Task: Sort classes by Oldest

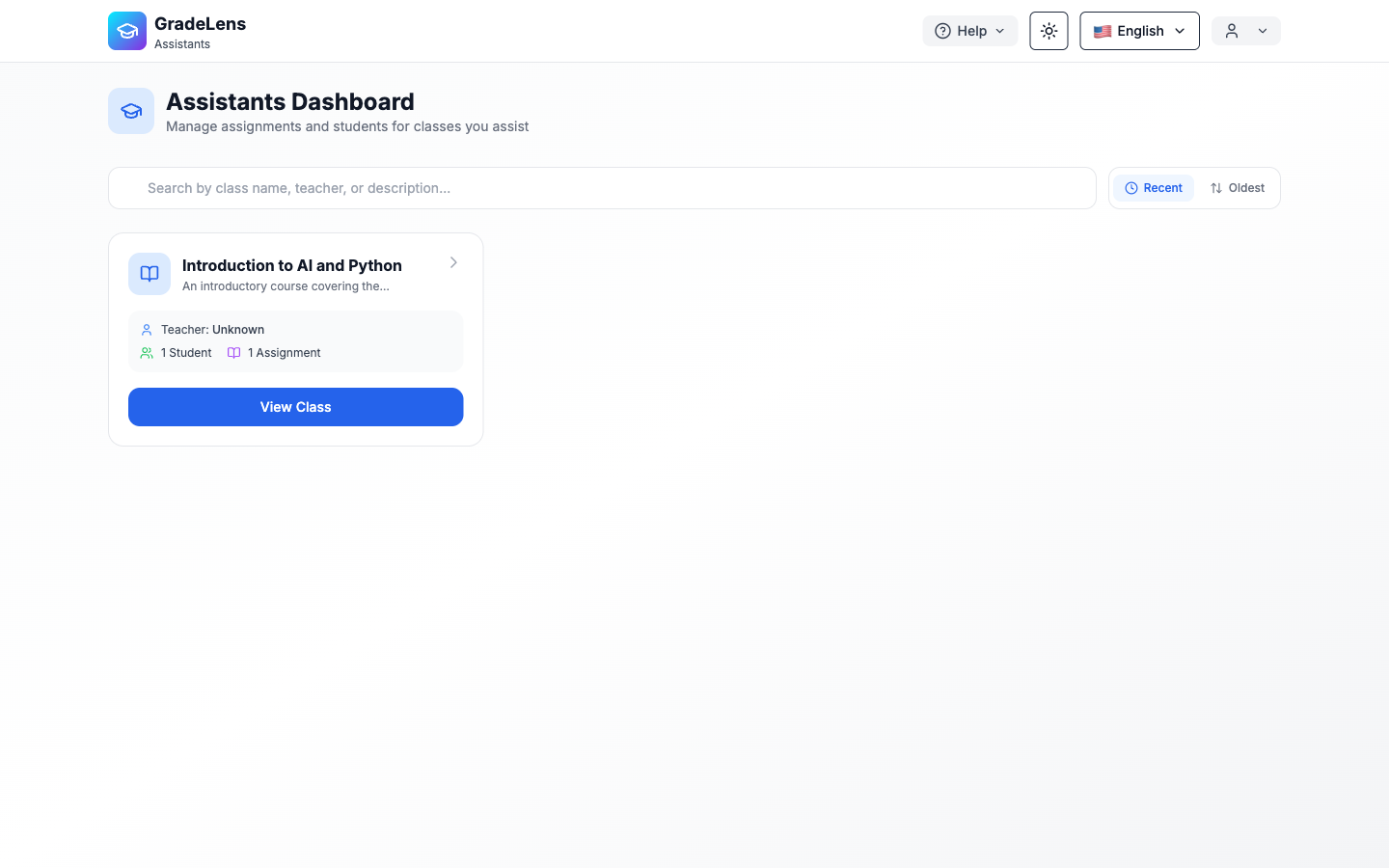Action: [1237, 188]
